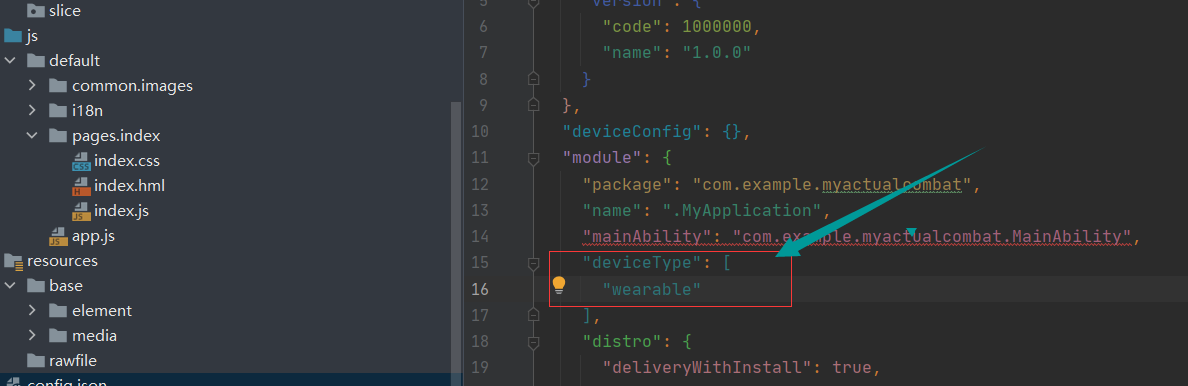Screen dimensions: 1188x386
Task: Fold the distro block at line 18
Action: [x=533, y=342]
